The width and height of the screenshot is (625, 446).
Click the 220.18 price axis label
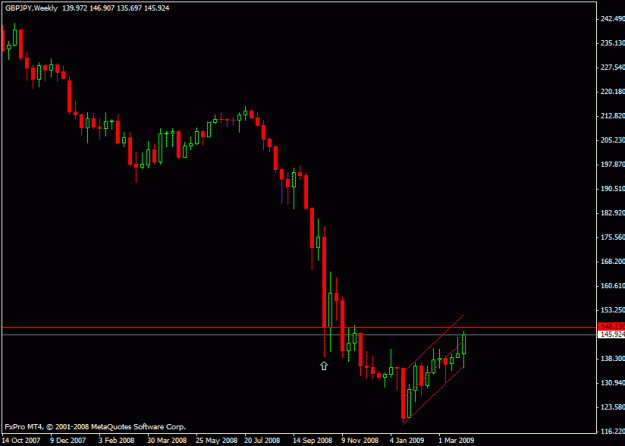point(613,92)
